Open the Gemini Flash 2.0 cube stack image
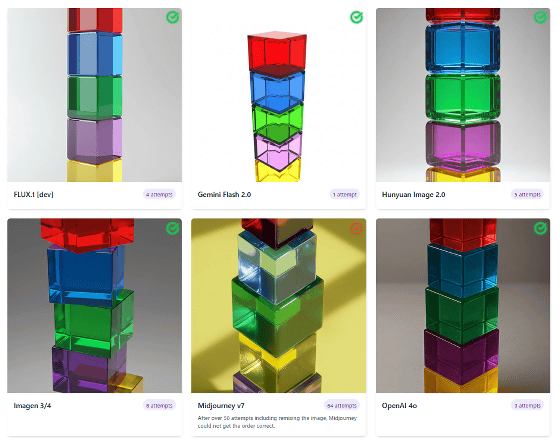 (279, 95)
